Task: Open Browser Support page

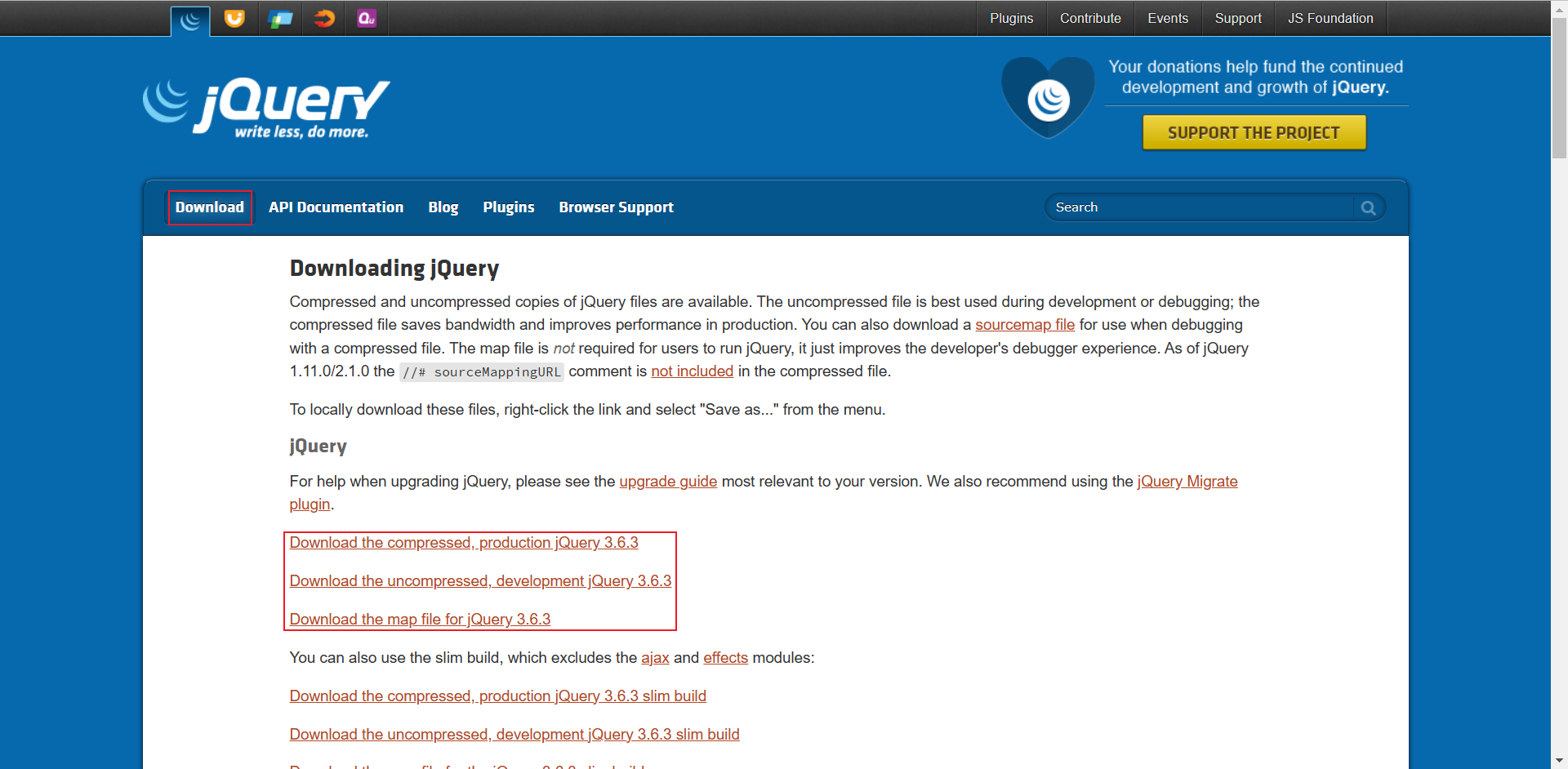Action: coord(617,207)
